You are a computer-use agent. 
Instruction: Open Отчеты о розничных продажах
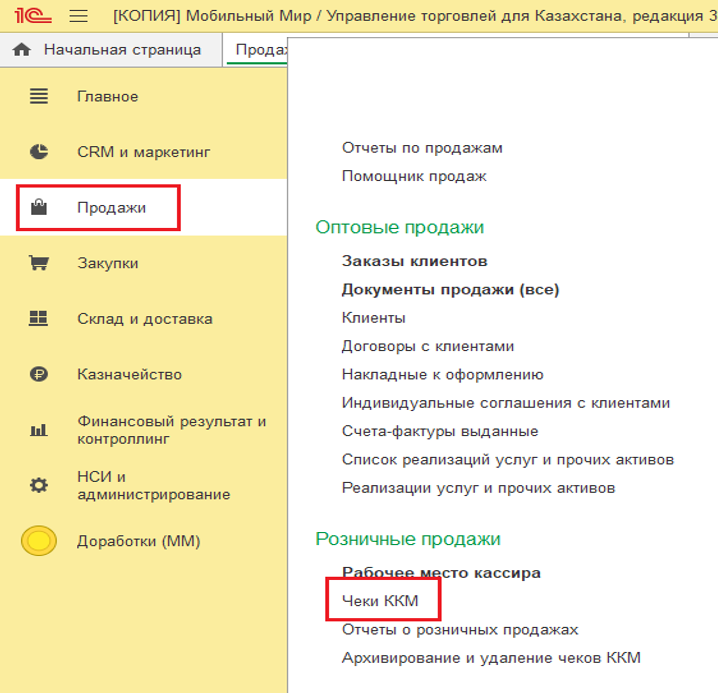click(460, 630)
